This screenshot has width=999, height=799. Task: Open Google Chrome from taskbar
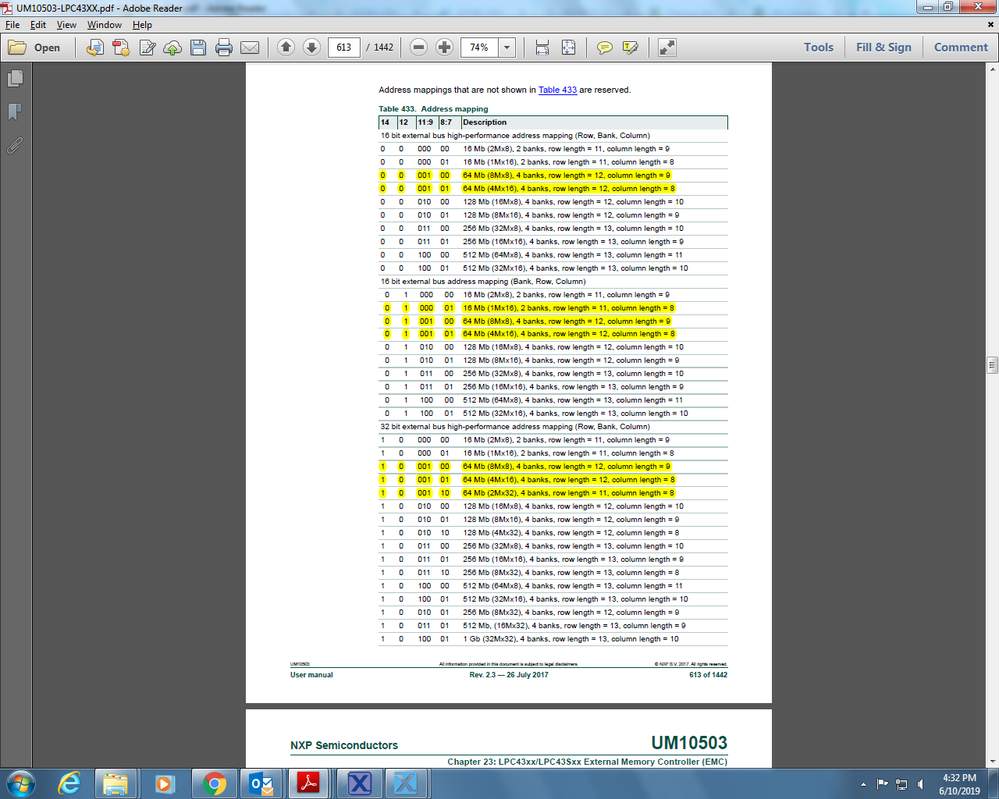[x=213, y=783]
